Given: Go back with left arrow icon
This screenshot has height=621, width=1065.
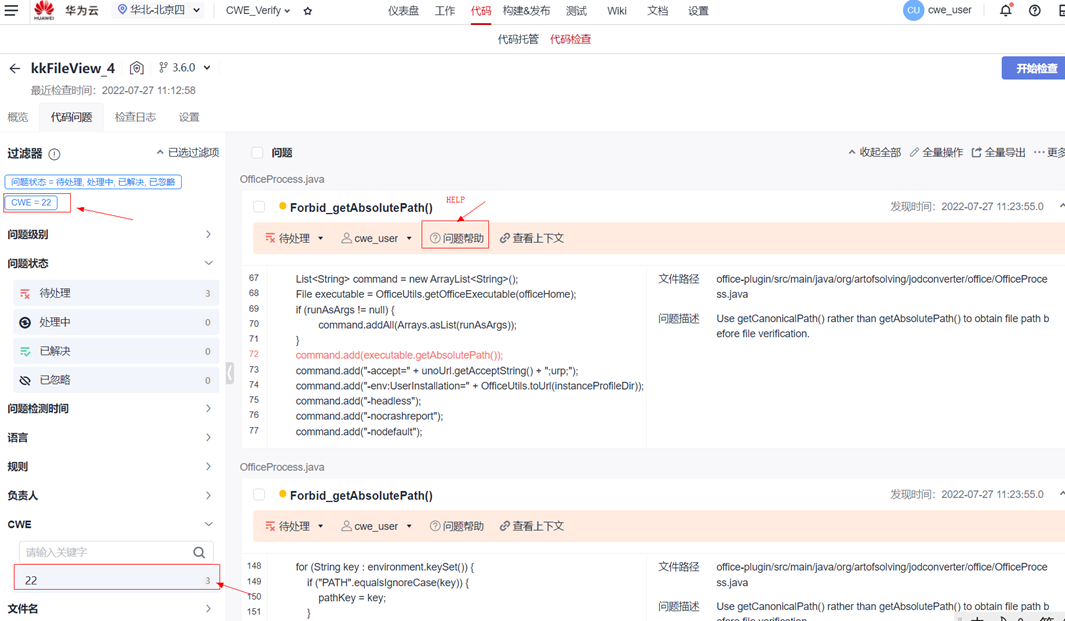Looking at the screenshot, I should coord(14,68).
